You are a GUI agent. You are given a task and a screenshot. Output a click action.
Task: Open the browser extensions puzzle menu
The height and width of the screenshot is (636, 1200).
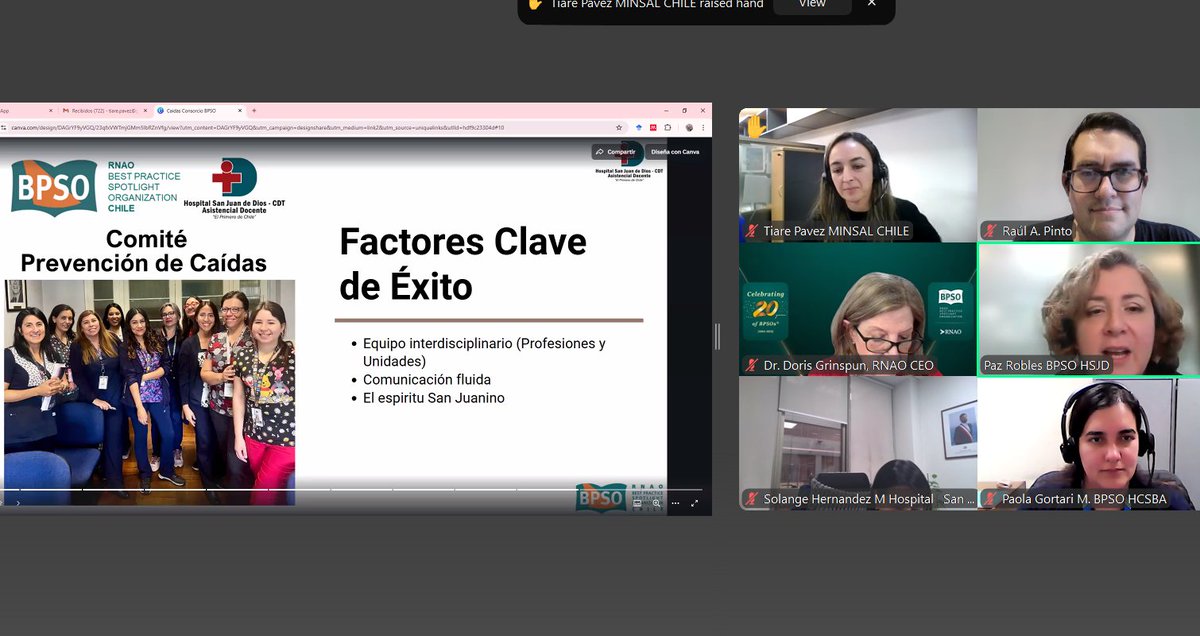coord(668,128)
